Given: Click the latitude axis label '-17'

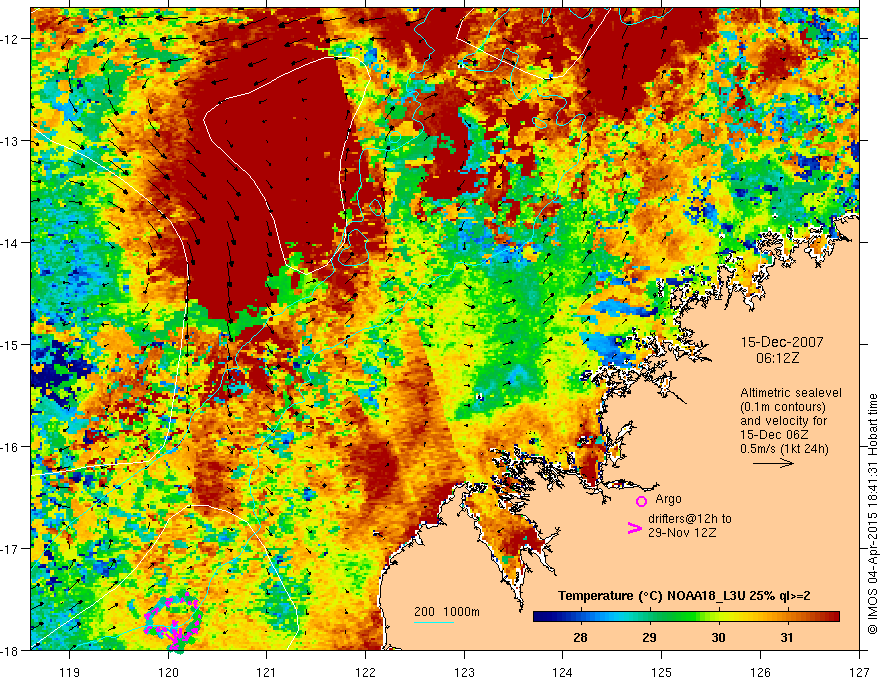Looking at the screenshot, I should (11, 549).
